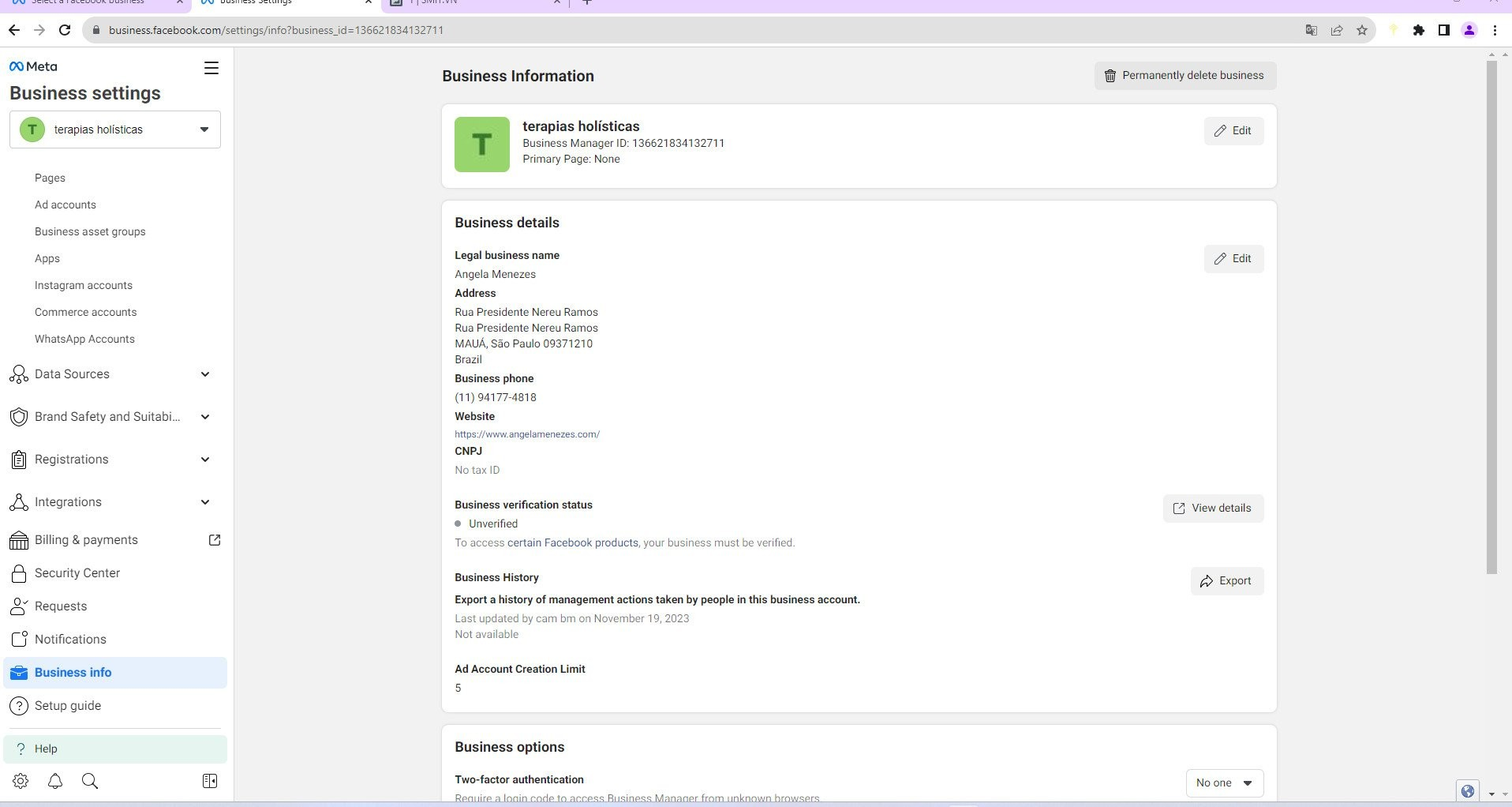
Task: Click the terapias holísticas green T logo
Action: (x=482, y=145)
